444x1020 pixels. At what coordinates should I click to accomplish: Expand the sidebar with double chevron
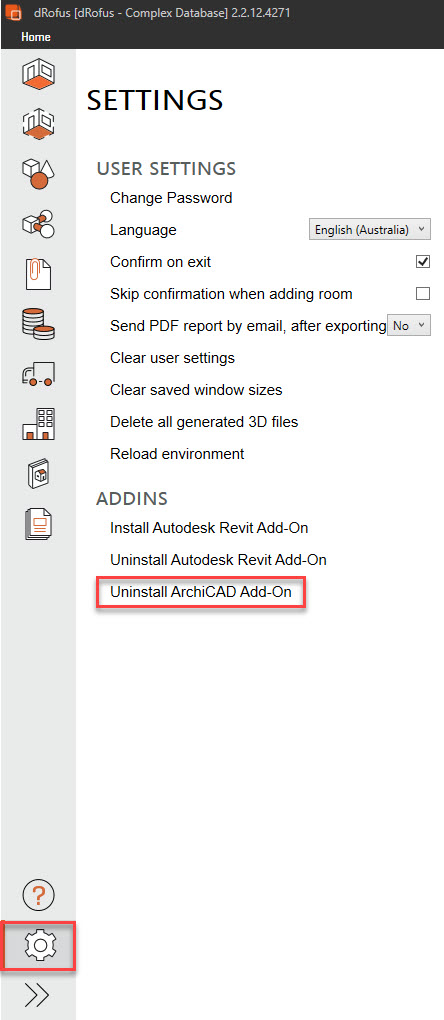pyautogui.click(x=38, y=995)
